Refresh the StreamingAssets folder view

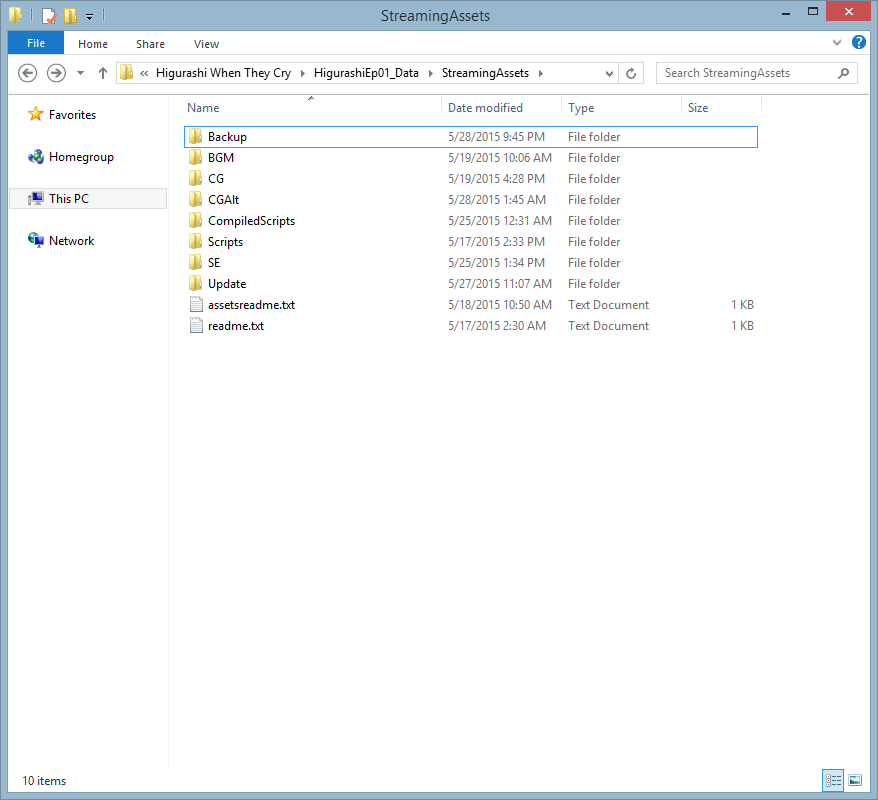coord(631,73)
